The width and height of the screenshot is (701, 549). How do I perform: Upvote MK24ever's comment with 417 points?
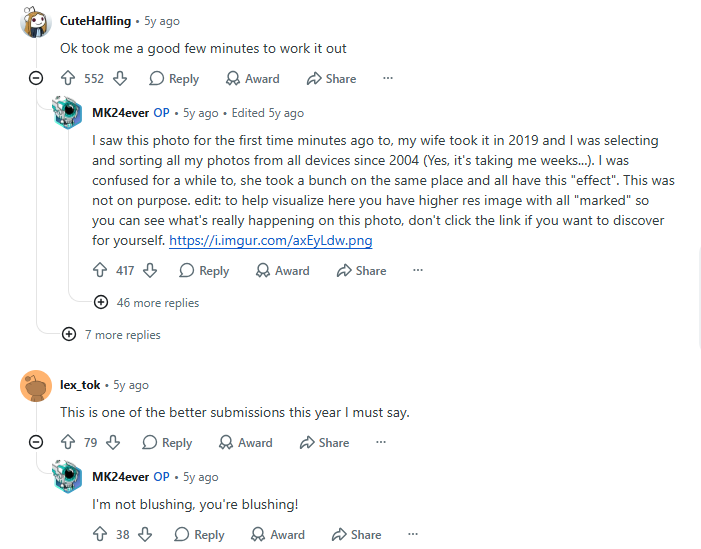click(x=100, y=270)
